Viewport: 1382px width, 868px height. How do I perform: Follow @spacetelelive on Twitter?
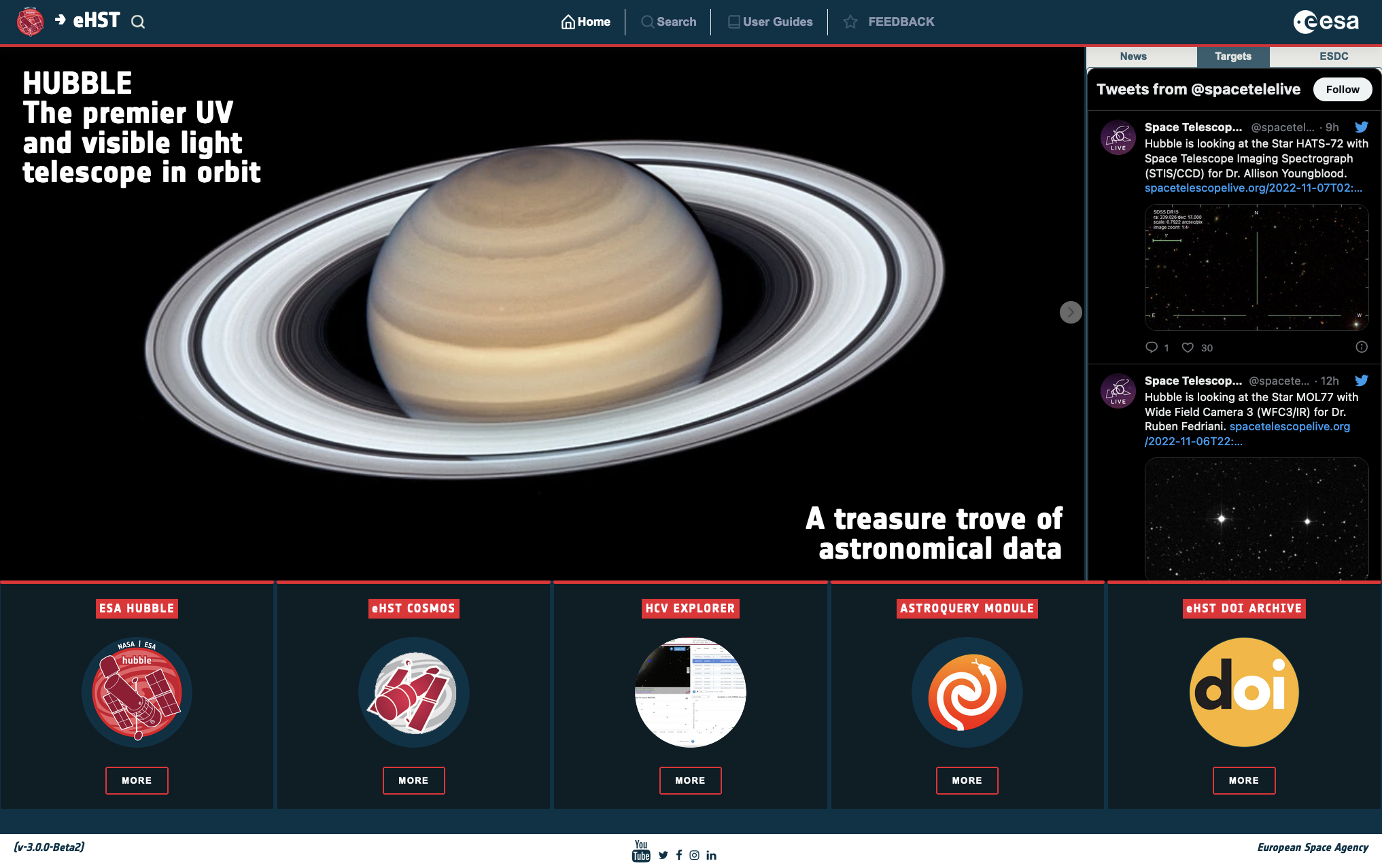coord(1343,89)
